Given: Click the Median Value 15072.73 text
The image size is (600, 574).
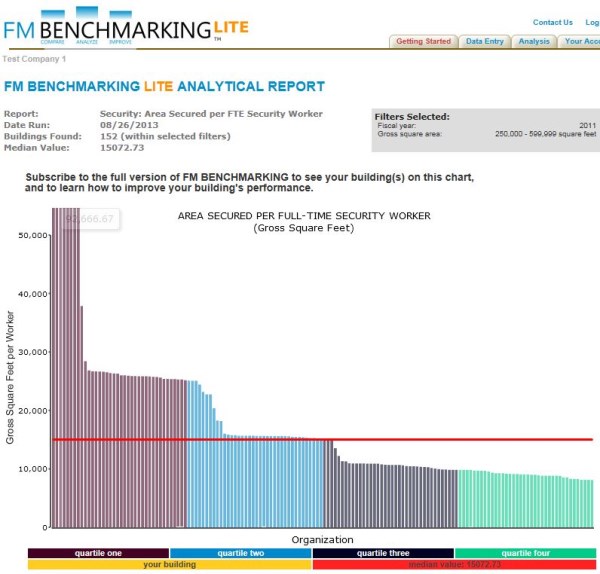Looking at the screenshot, I should pos(122,148).
